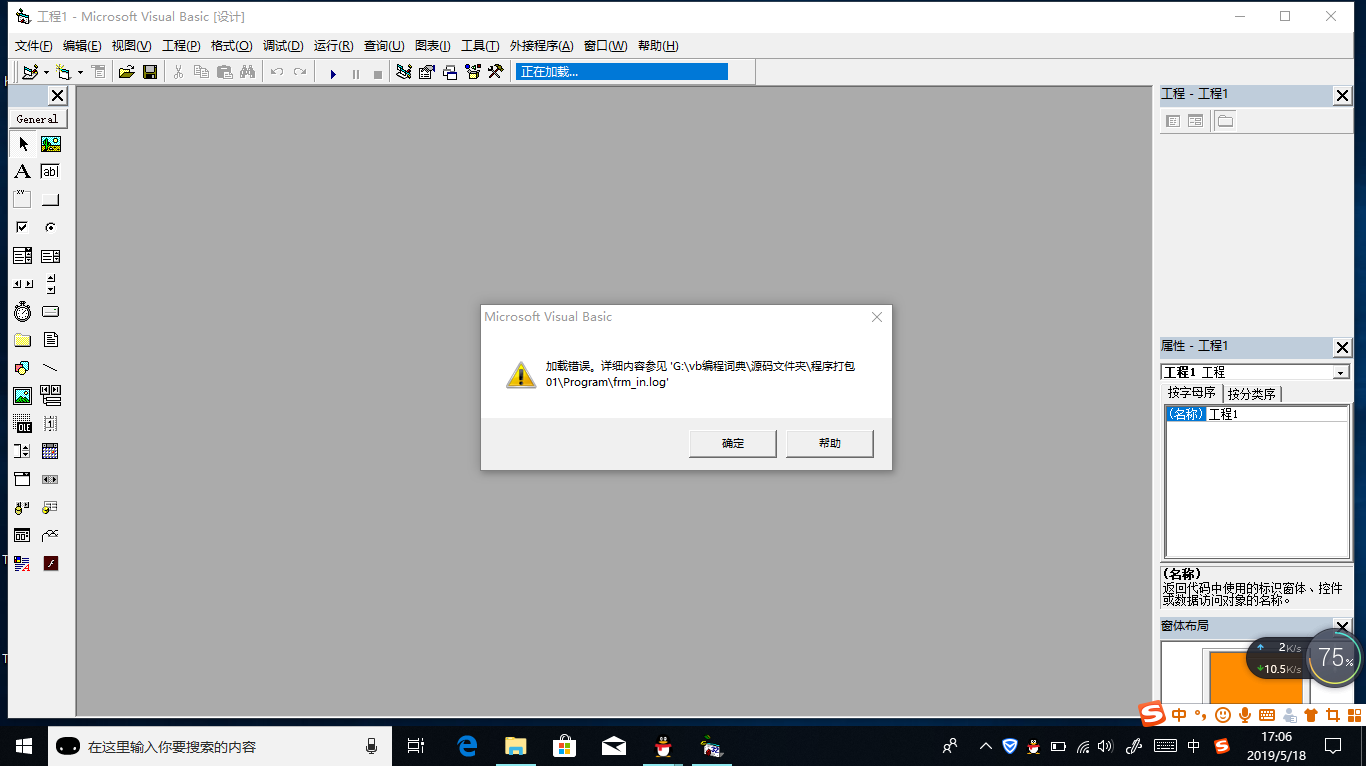Screen dimensions: 1366x766
Task: Select the CheckBox control tool
Action: 23,228
